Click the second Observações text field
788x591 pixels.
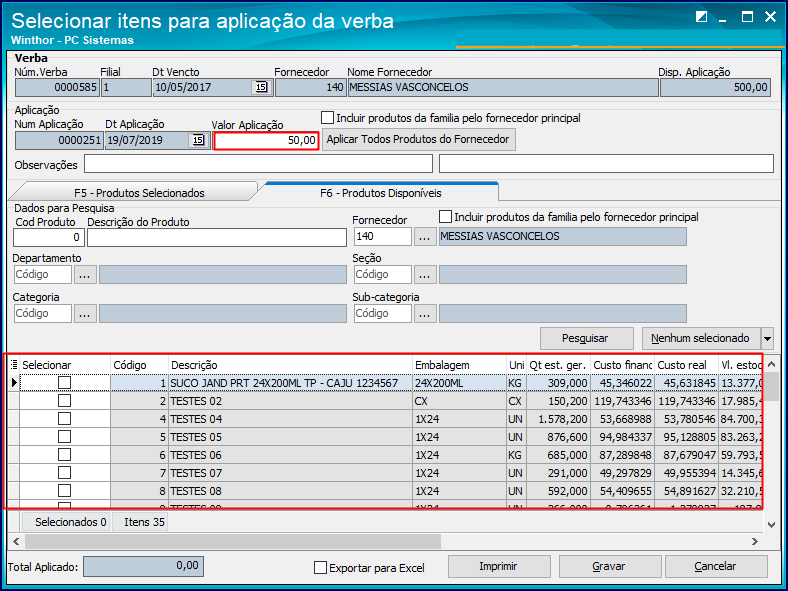click(607, 164)
